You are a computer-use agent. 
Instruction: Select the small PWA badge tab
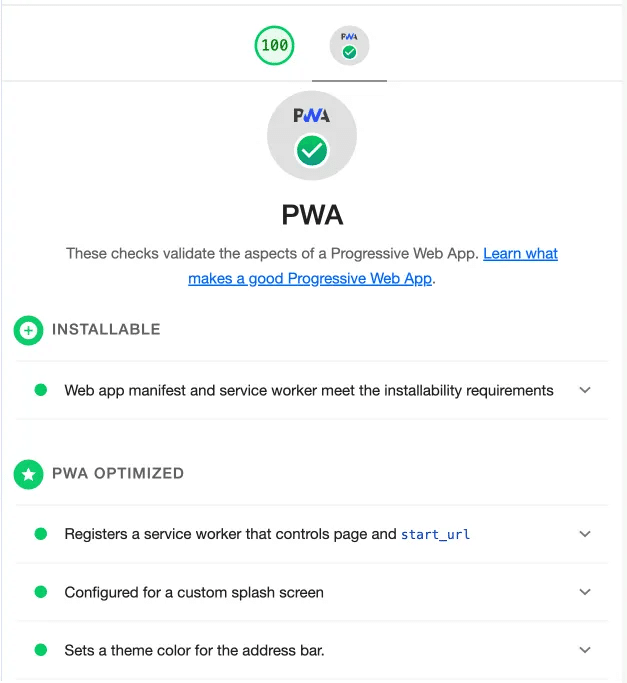coord(349,46)
